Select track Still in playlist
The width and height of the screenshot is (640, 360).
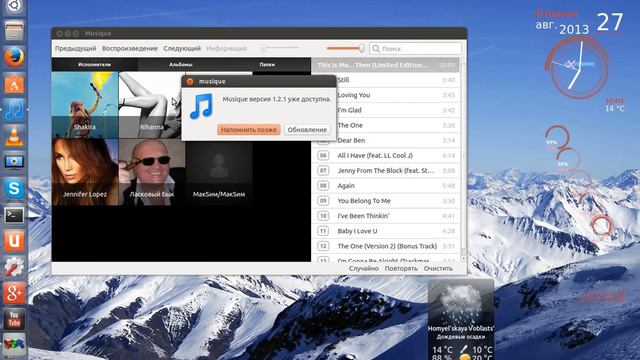tap(386, 80)
